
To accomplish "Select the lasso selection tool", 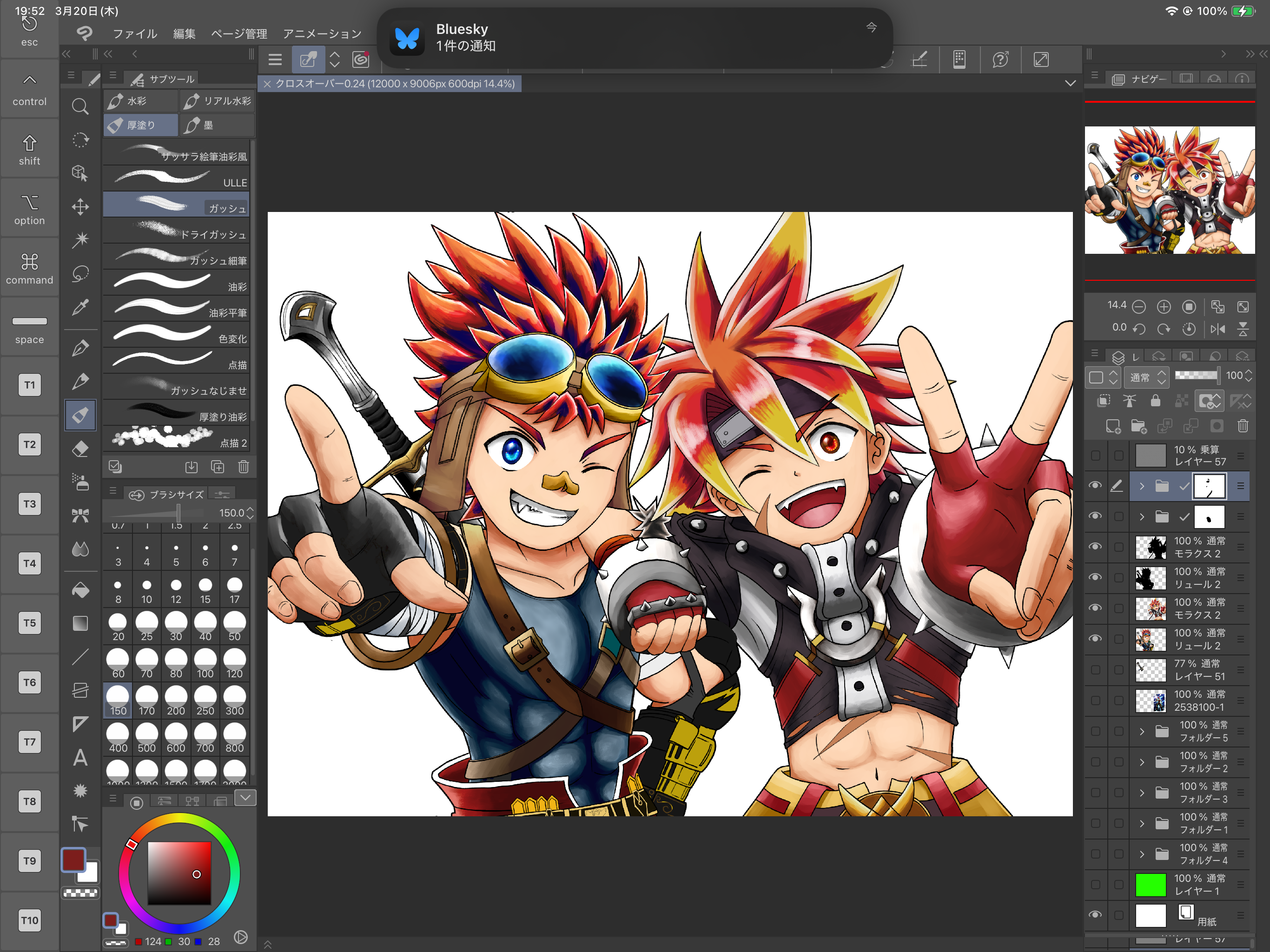I will [x=80, y=273].
